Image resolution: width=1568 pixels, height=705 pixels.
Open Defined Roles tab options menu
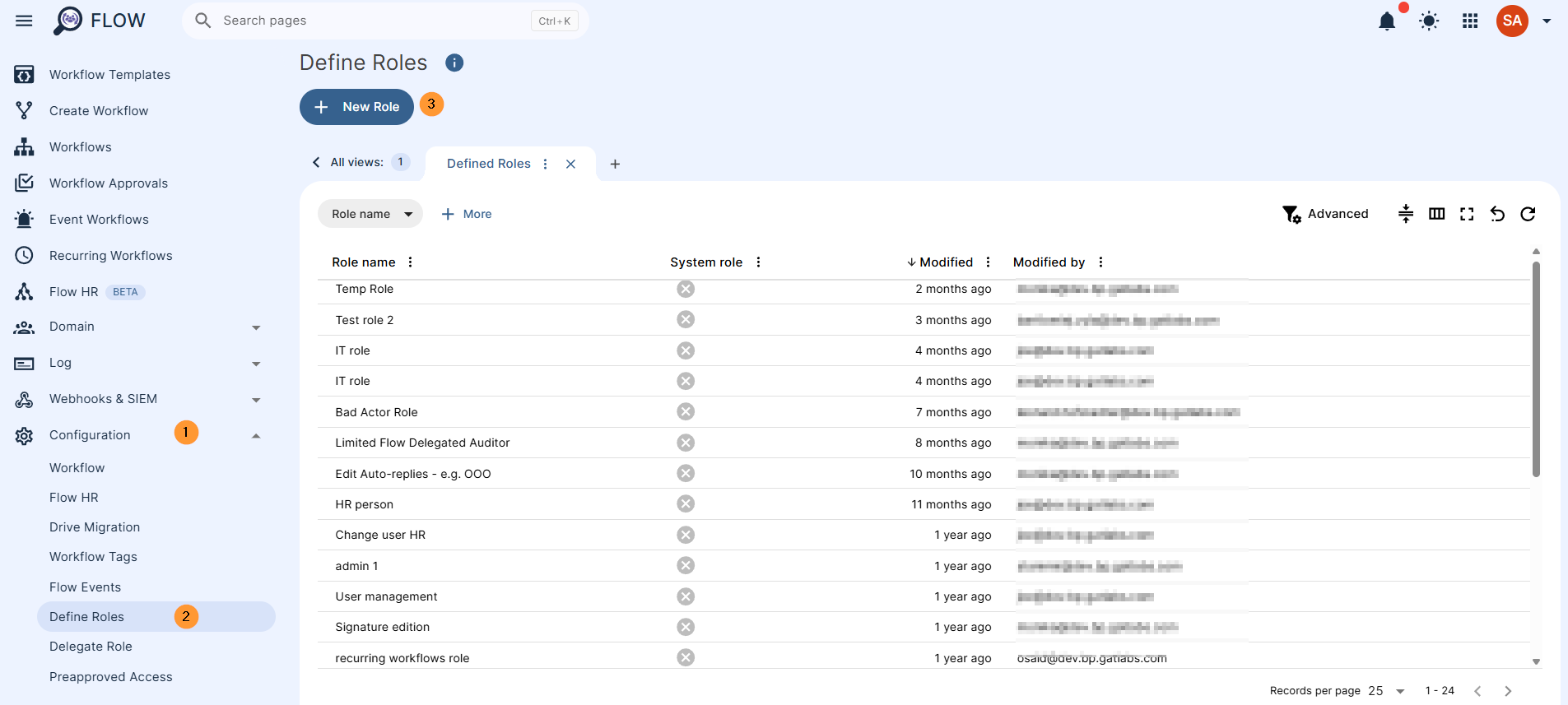(x=545, y=164)
